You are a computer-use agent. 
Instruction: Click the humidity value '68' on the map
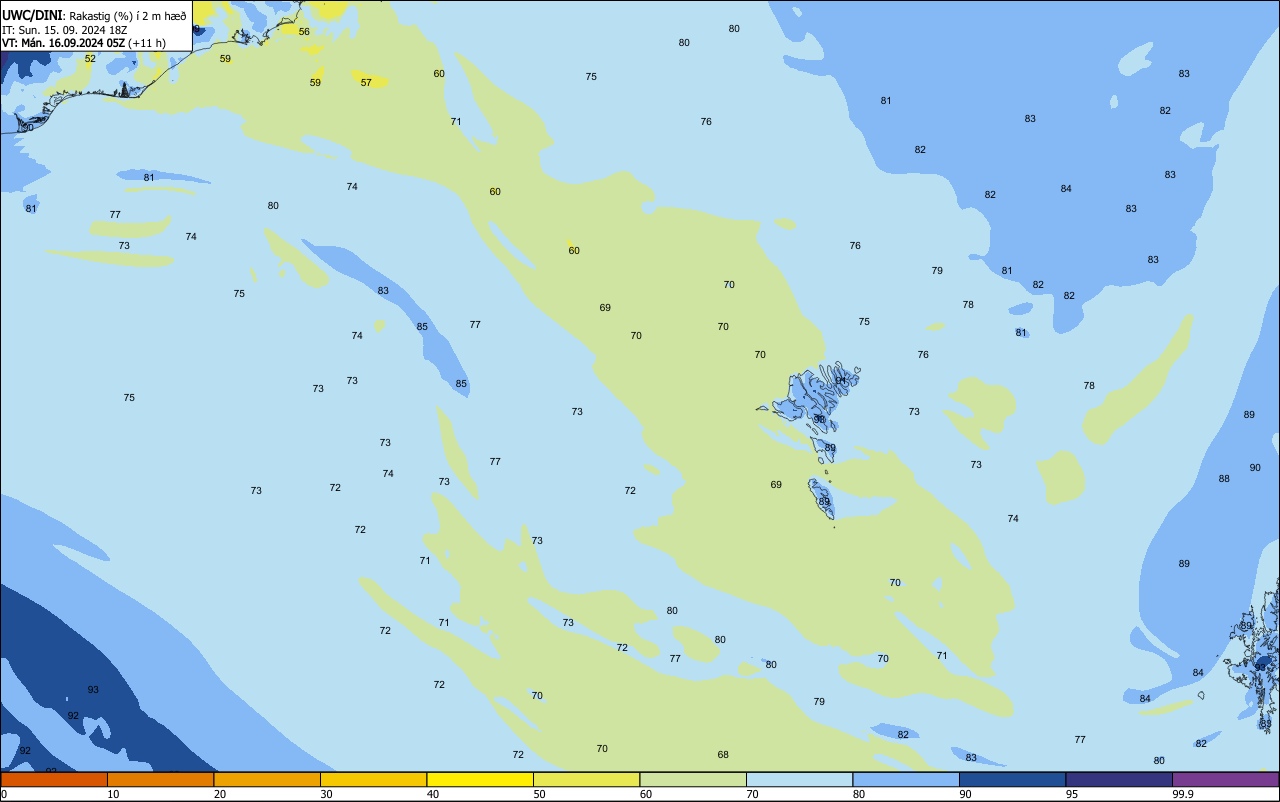tap(723, 755)
